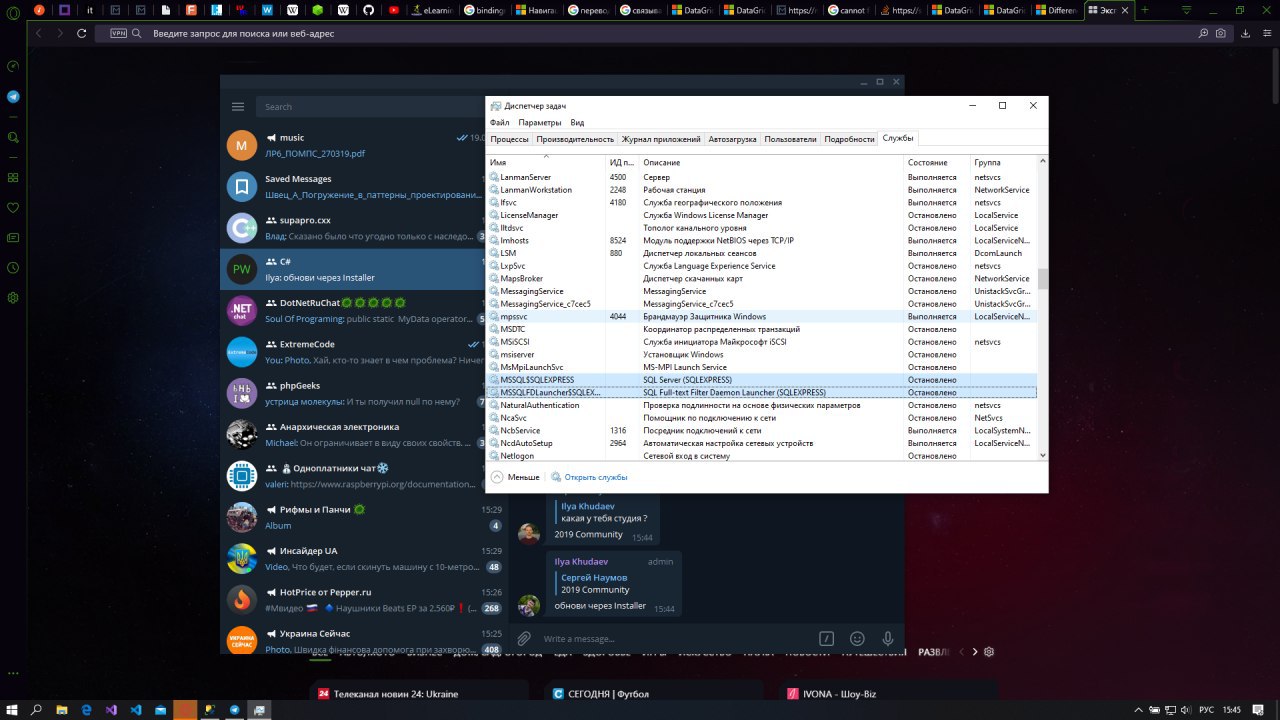Open Visual Studio from taskbar
Viewport: 1280px width, 720px height.
[x=111, y=709]
